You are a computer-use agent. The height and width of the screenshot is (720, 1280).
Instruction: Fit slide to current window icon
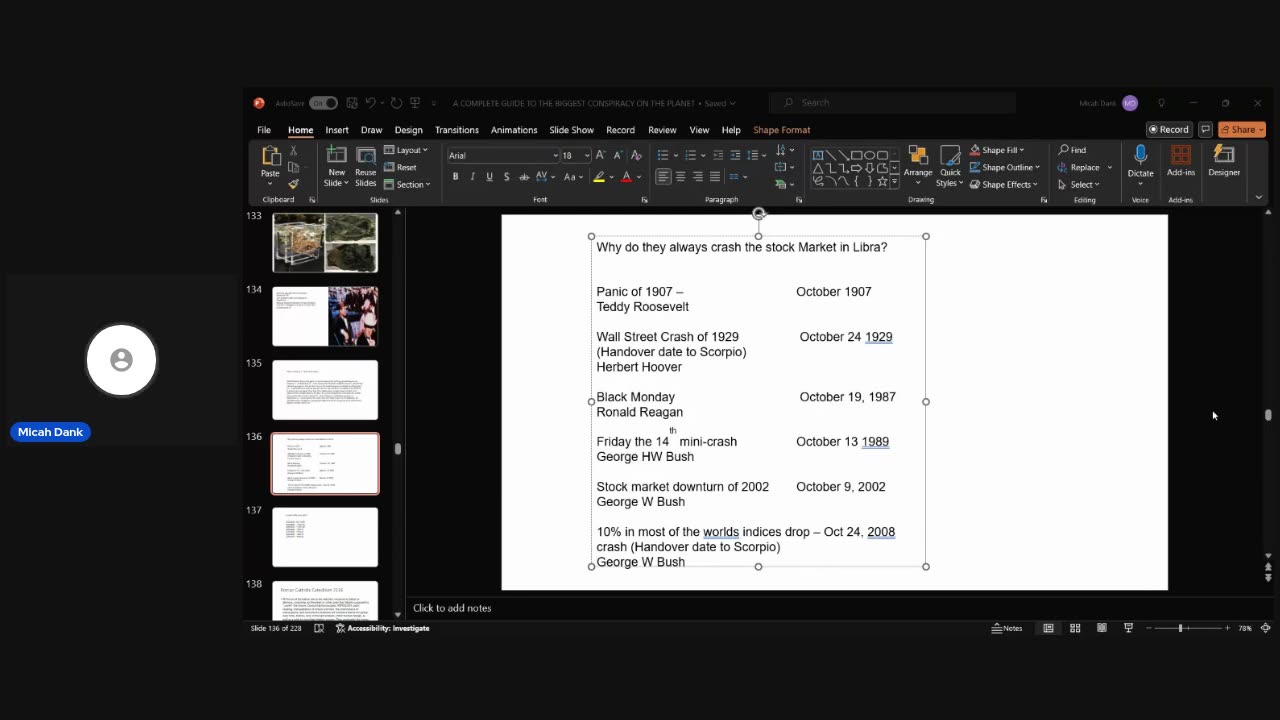[1265, 628]
